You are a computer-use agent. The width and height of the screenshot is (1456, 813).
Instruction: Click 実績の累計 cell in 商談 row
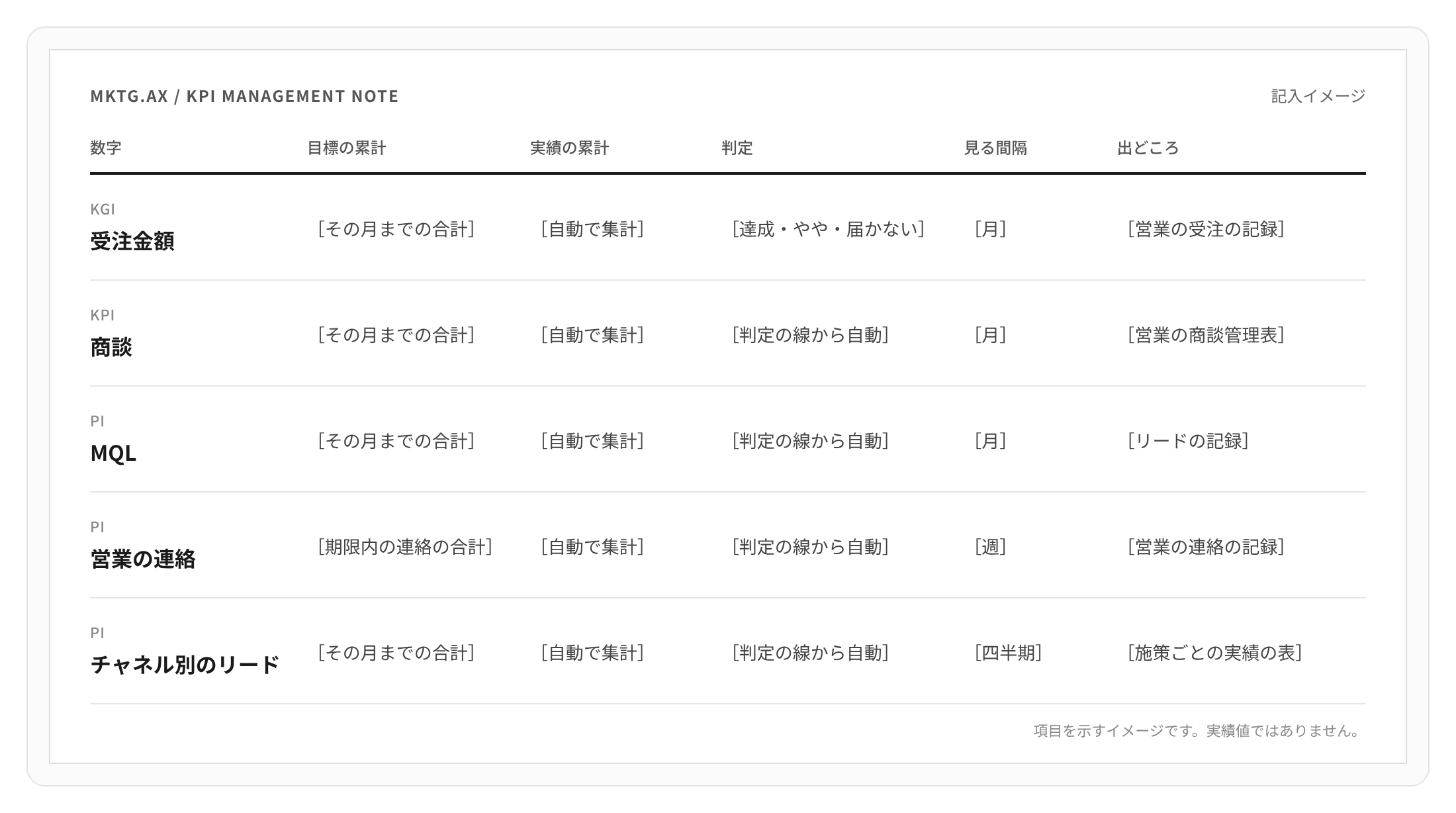point(592,335)
